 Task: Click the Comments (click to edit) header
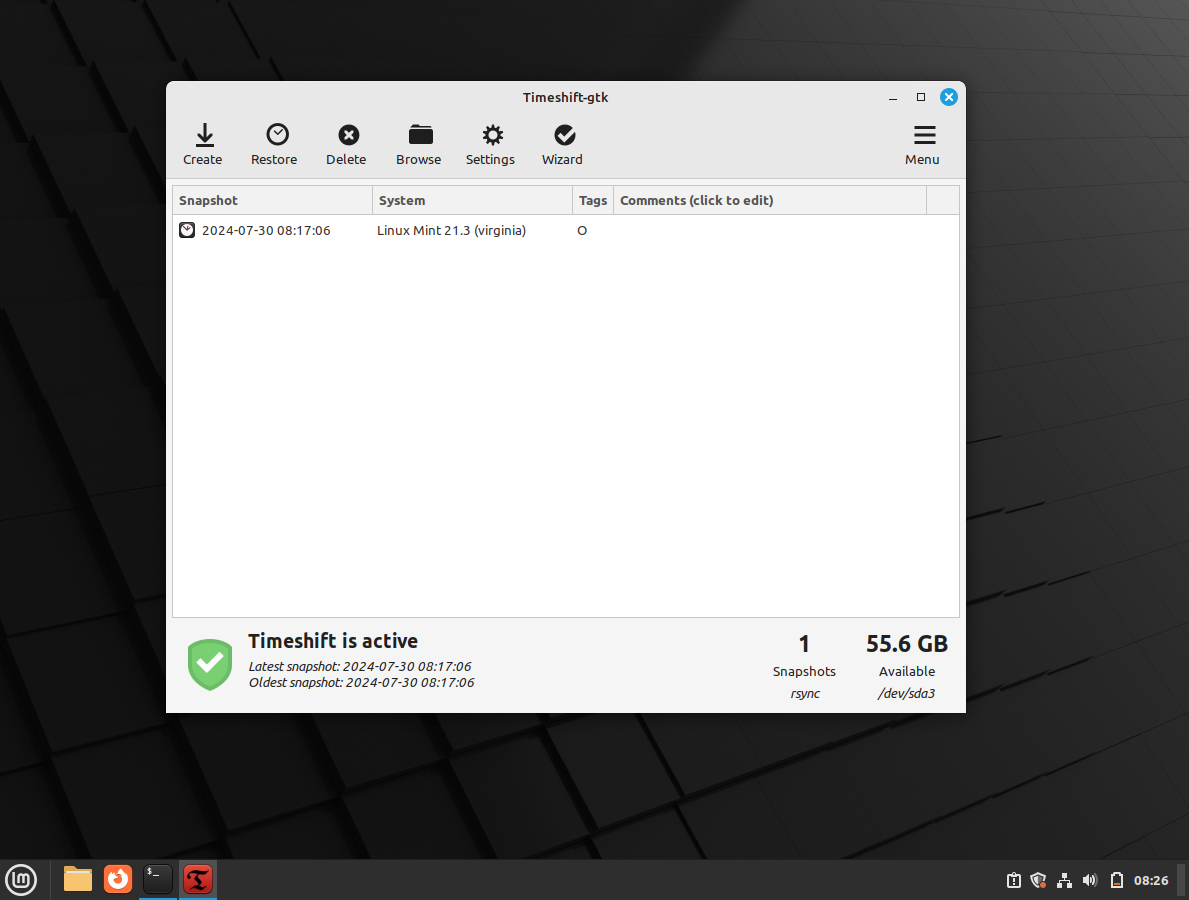(770, 200)
